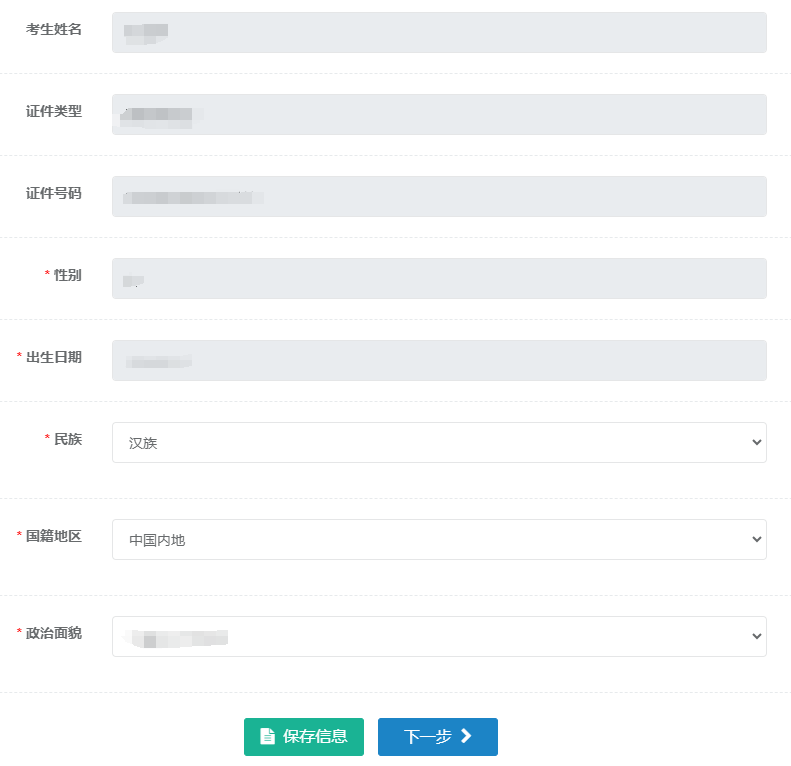Click the 证件号码 label
The image size is (791, 766).
coord(54,193)
